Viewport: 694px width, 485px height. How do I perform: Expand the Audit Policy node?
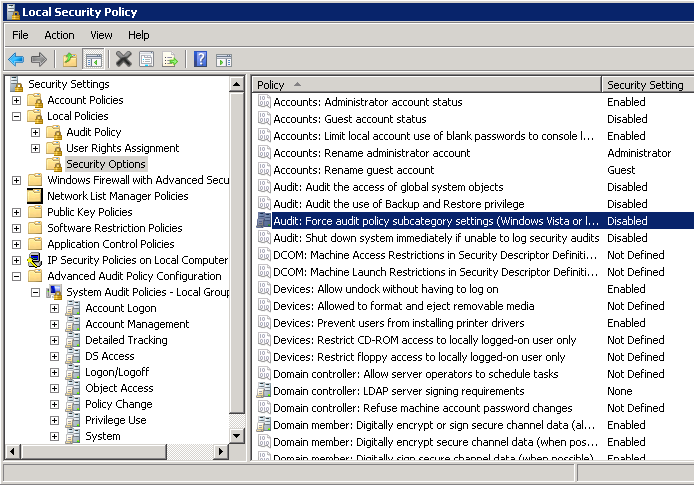35,132
